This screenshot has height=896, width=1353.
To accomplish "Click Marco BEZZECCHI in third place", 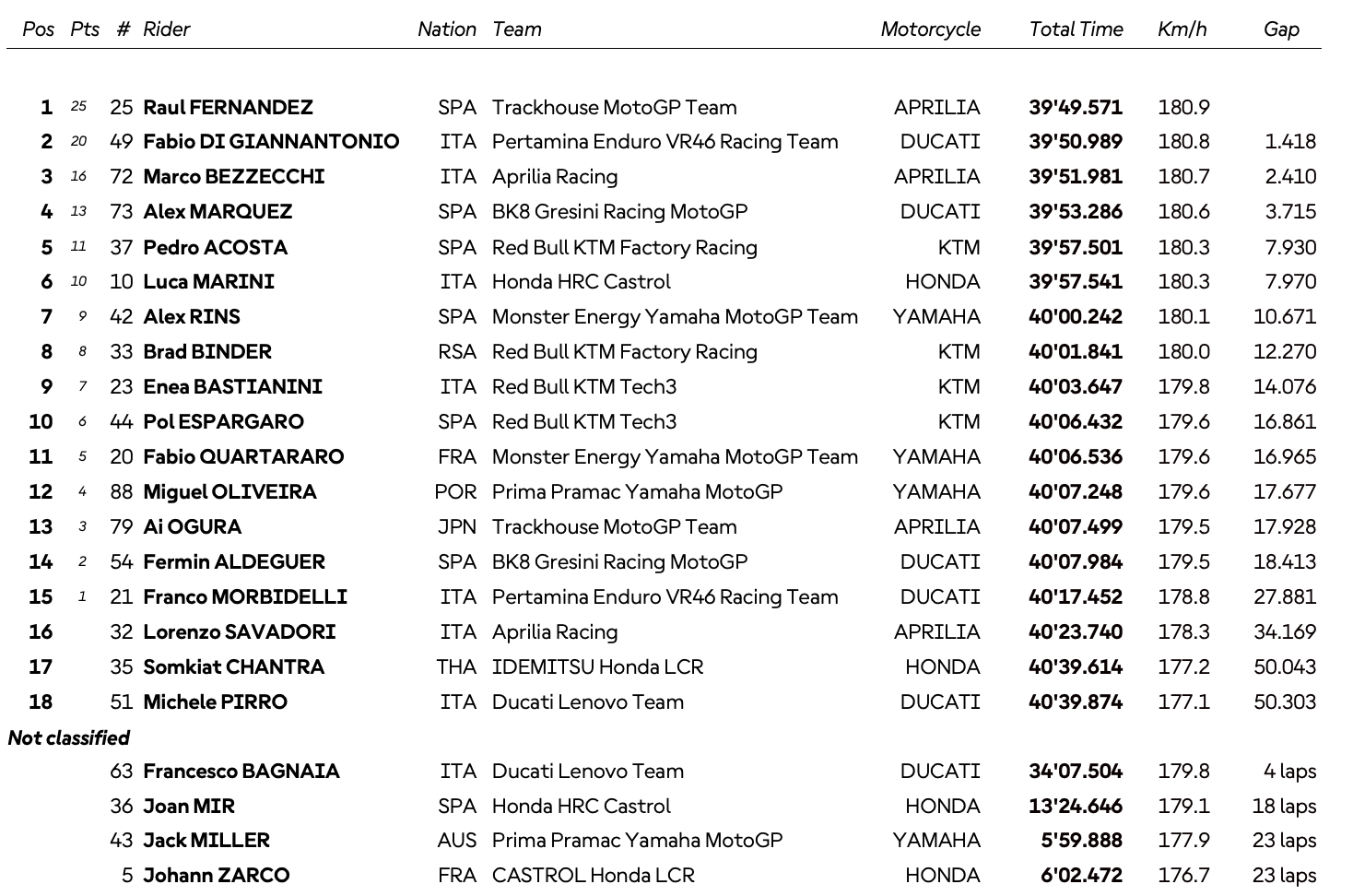I will pos(234,176).
